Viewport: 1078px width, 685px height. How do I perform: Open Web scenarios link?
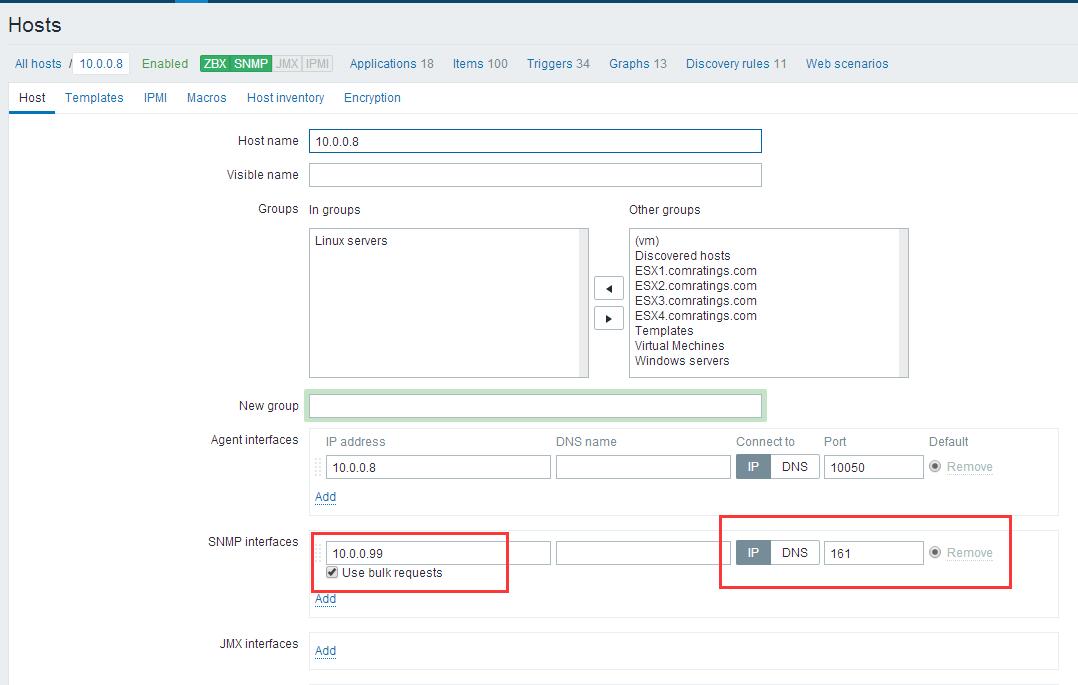847,63
